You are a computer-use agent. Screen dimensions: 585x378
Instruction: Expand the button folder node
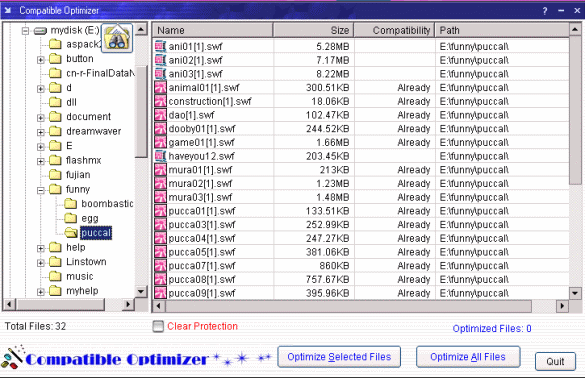point(41,59)
